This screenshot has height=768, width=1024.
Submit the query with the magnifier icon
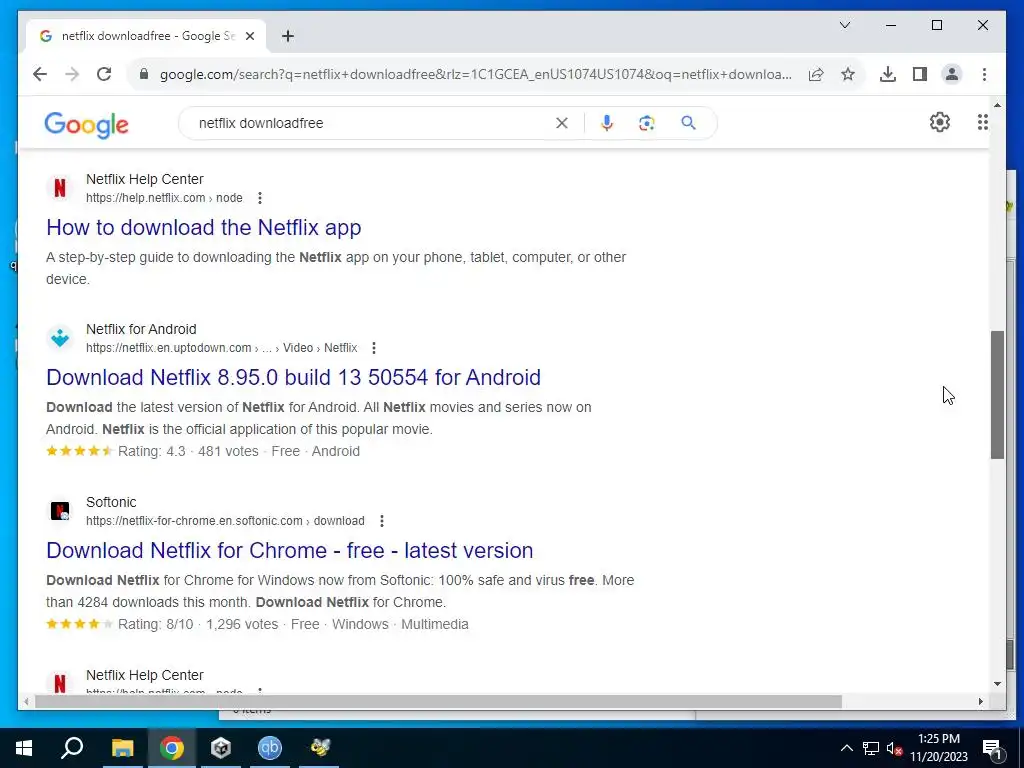[x=688, y=123]
